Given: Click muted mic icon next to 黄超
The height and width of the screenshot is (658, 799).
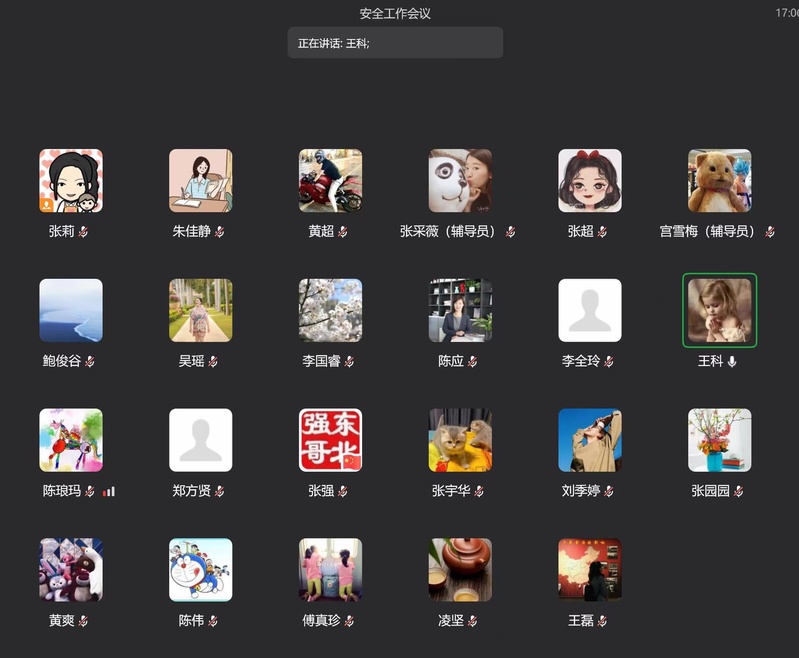Looking at the screenshot, I should (x=344, y=232).
